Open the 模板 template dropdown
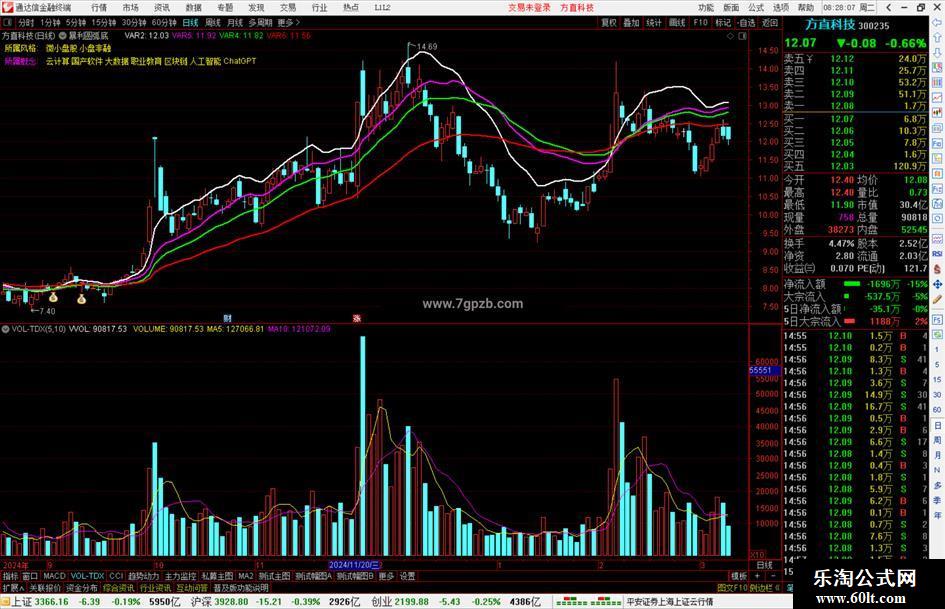Screen dimensions: 945x609 pyautogui.click(x=739, y=576)
